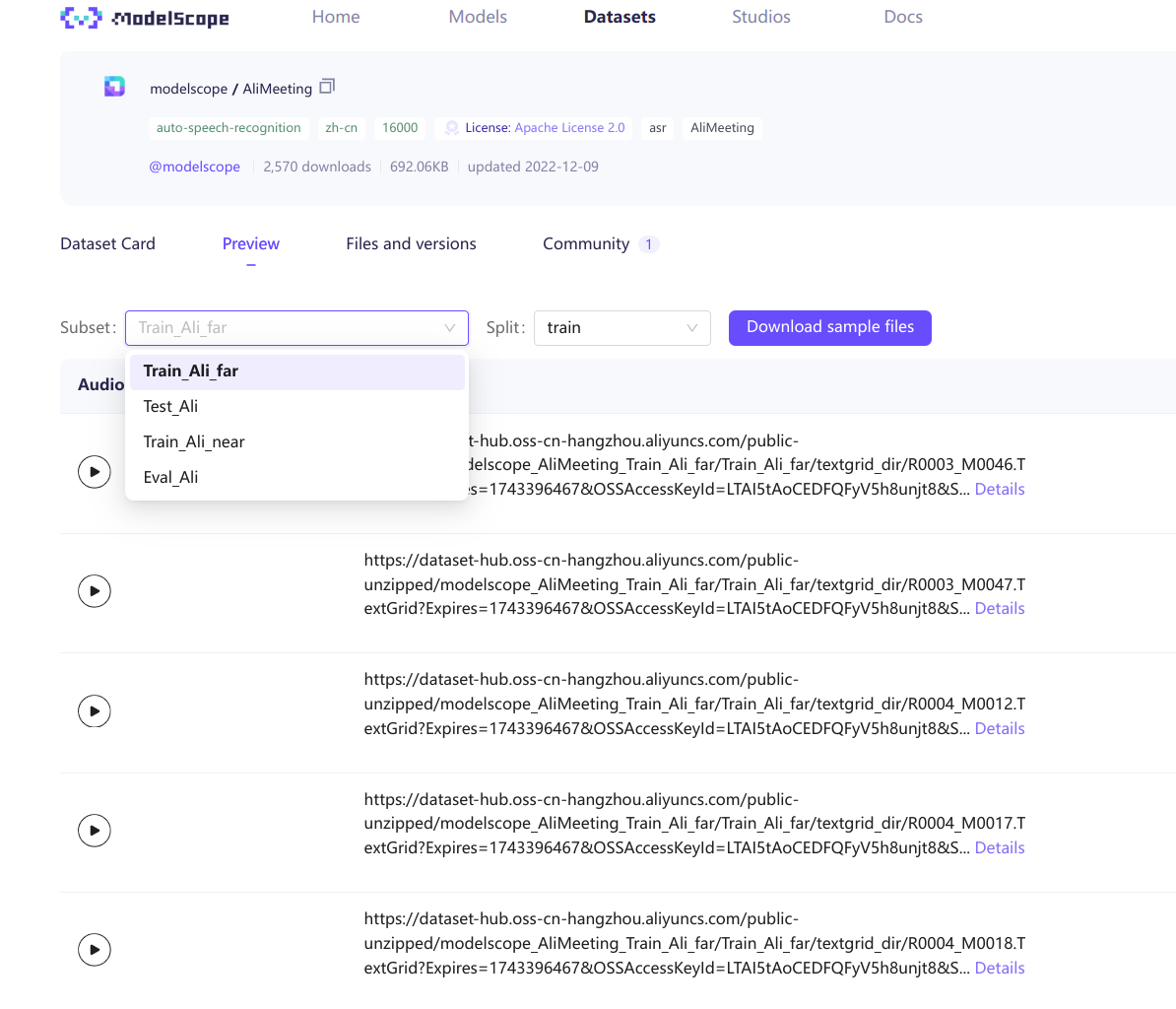1176x1009 pixels.
Task: Collapse the Subset dropdown arrow
Action: [x=450, y=328]
